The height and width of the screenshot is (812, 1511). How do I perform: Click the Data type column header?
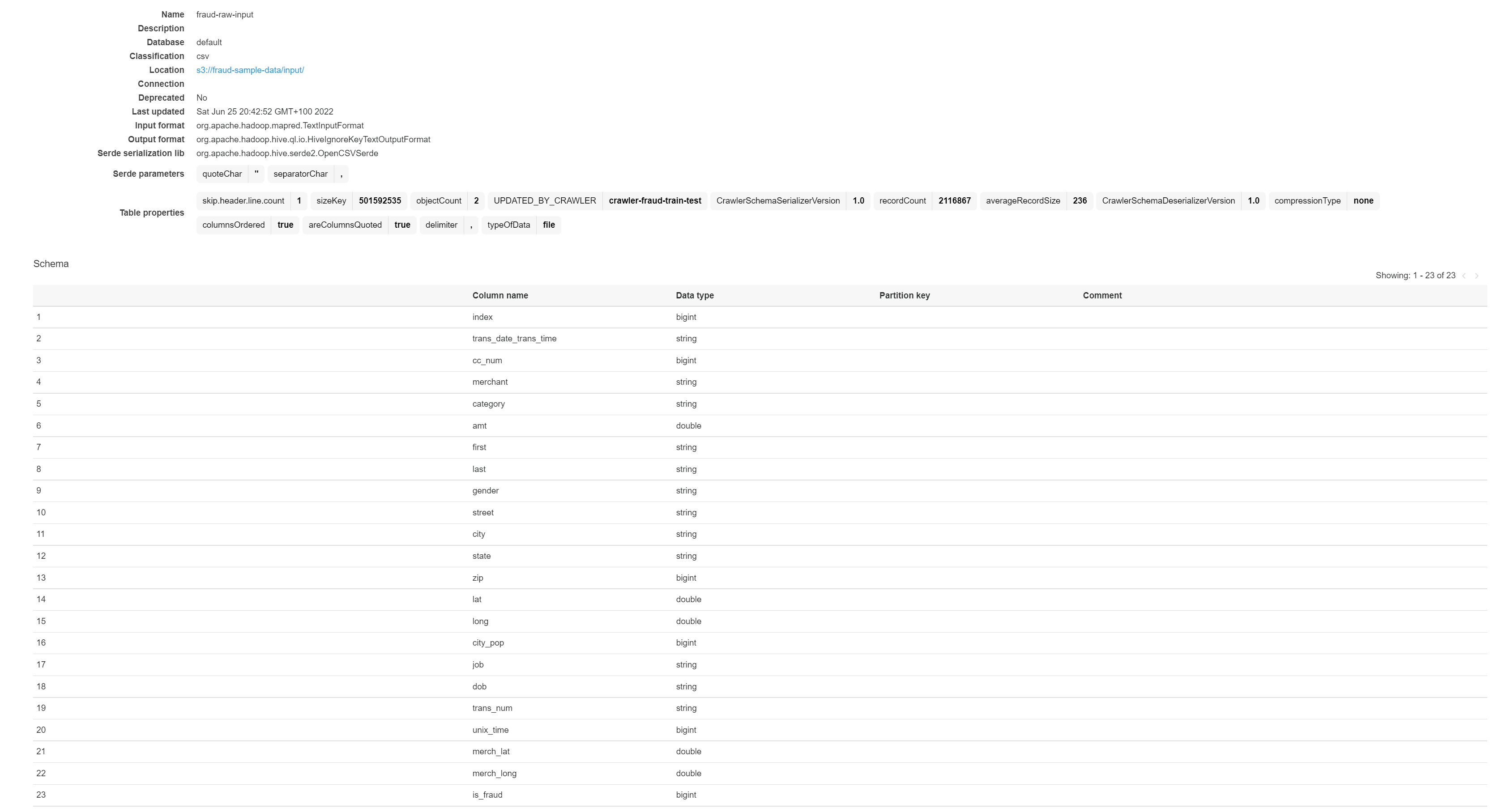click(x=695, y=295)
